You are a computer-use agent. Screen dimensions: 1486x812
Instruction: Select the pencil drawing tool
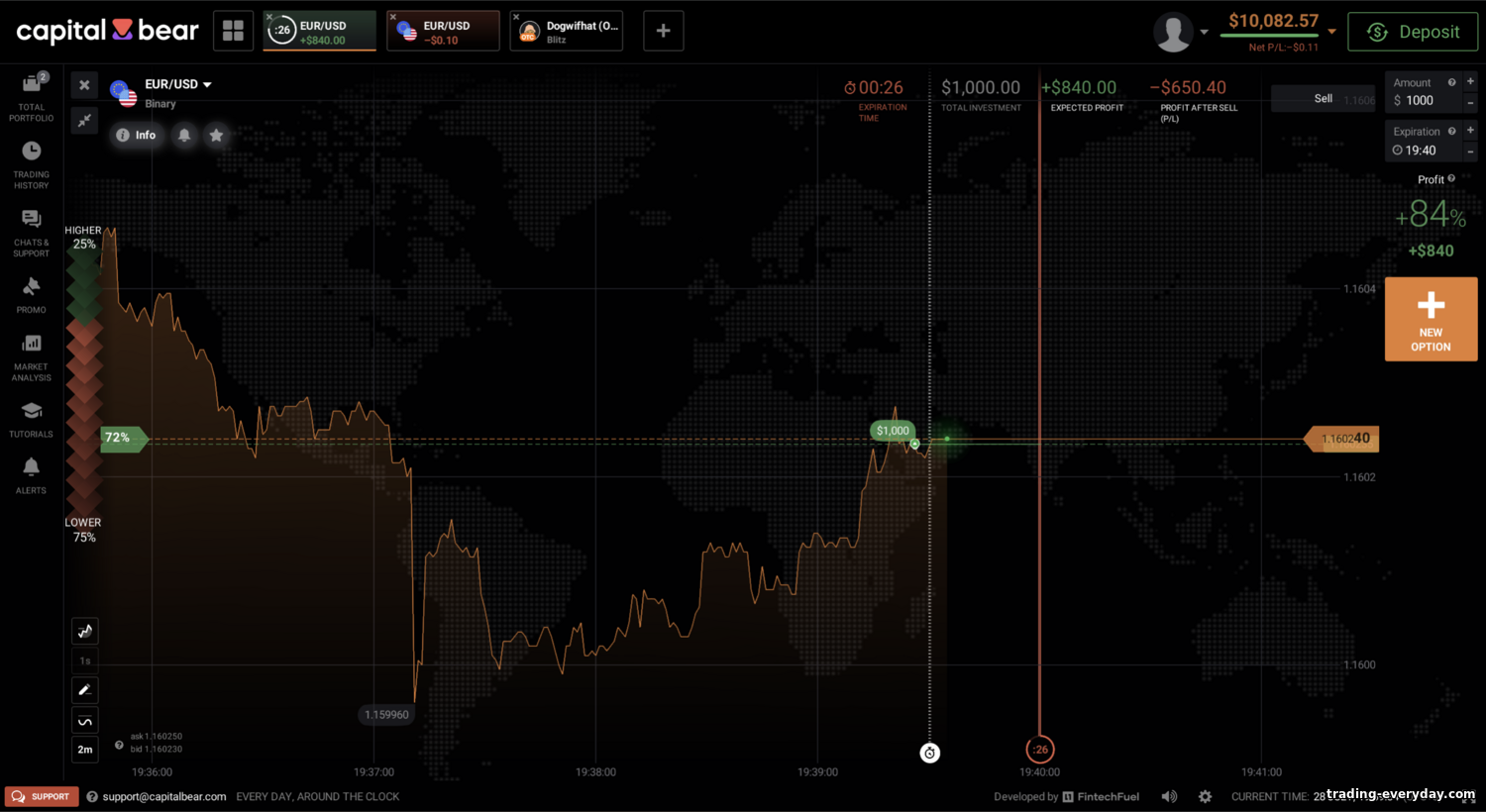pyautogui.click(x=85, y=690)
